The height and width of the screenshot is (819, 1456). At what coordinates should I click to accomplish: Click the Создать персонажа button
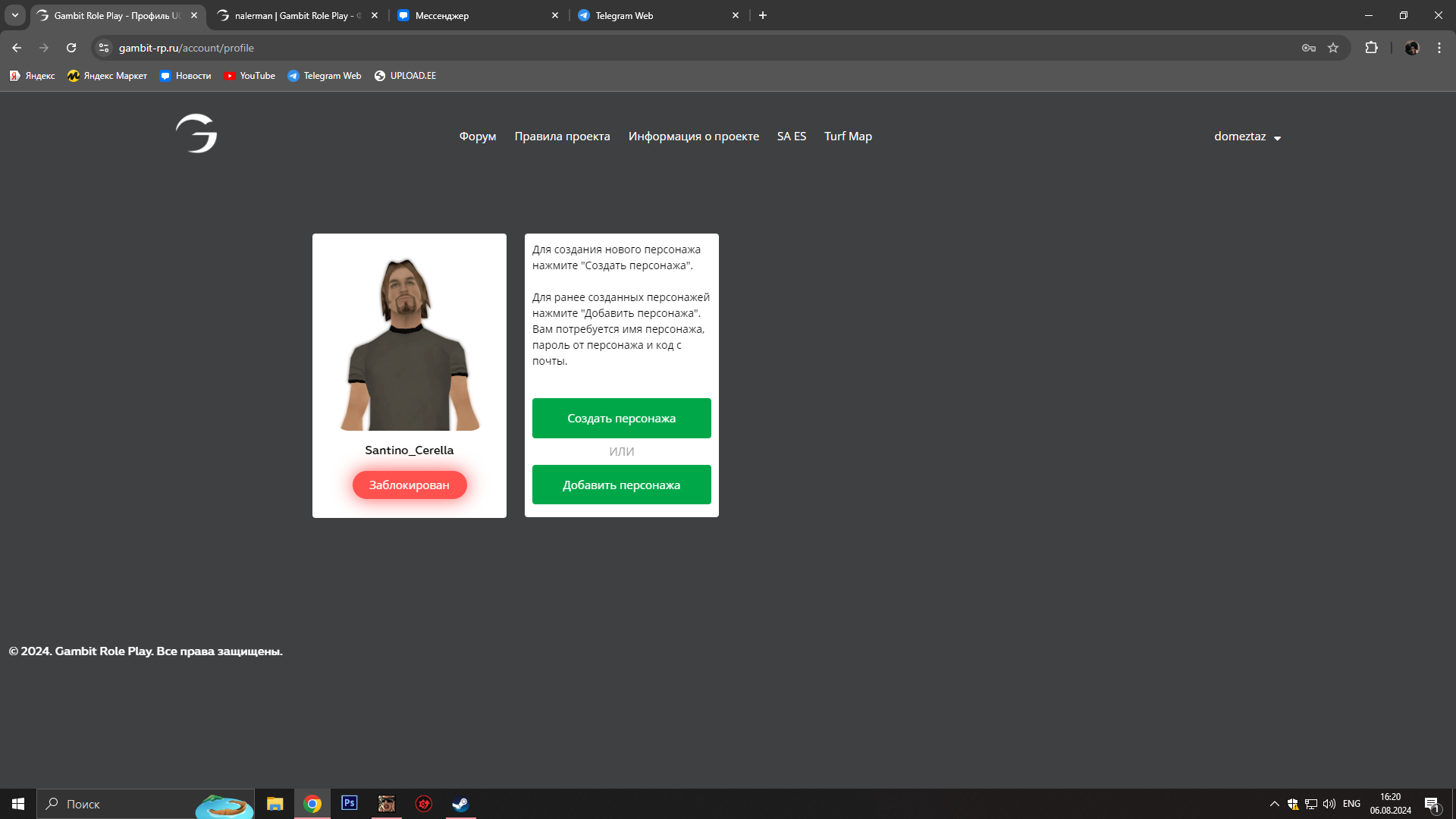tap(621, 418)
